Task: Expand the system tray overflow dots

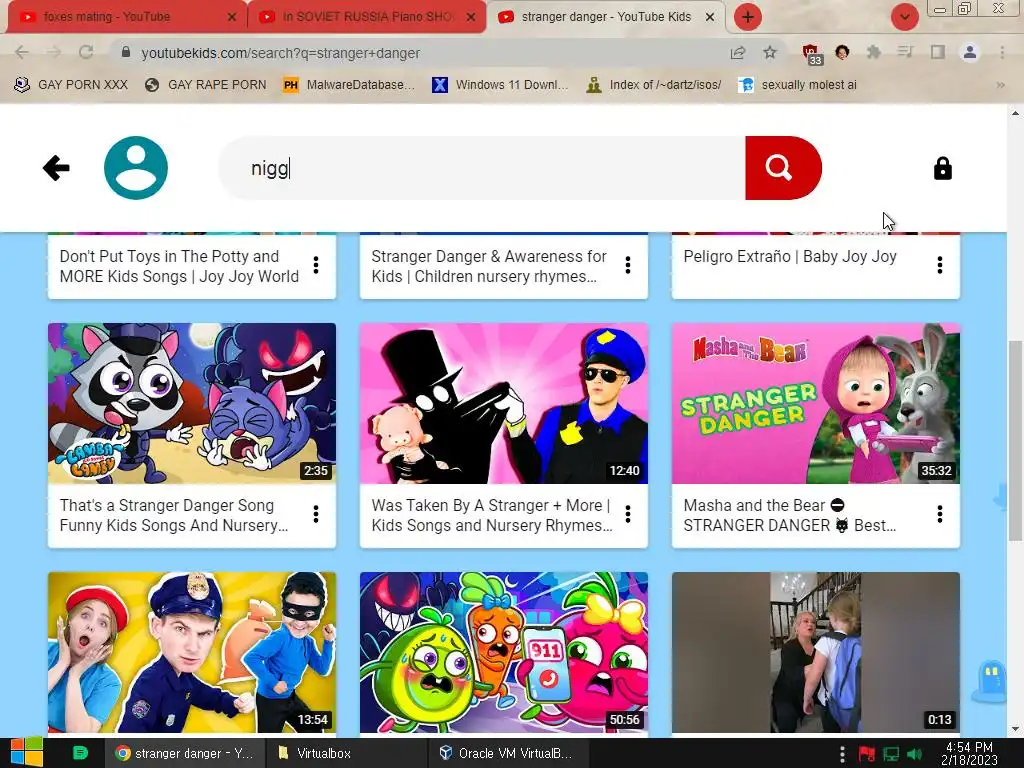Action: 842,754
